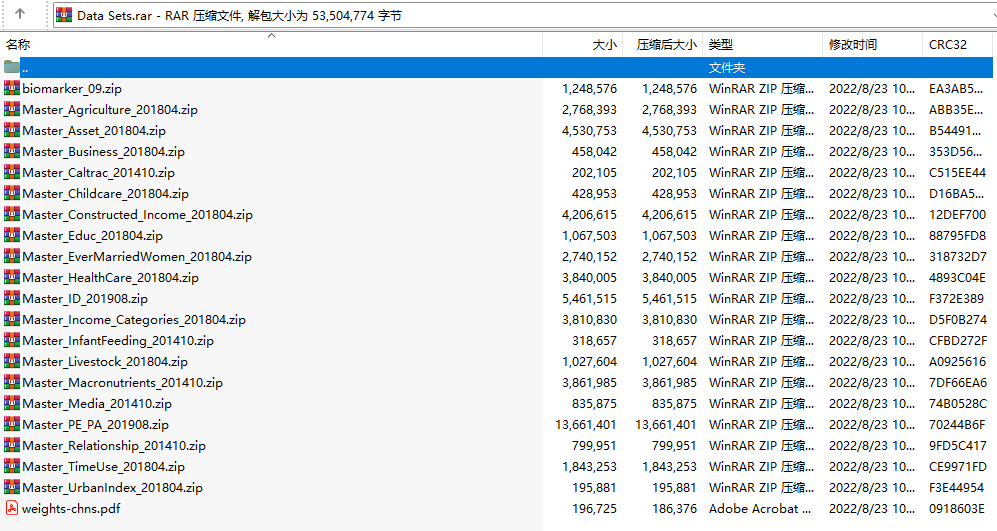Screen dimensions: 997x531
Task: Select file name Master_InfantFeeding_201410.zip
Action: point(118,340)
